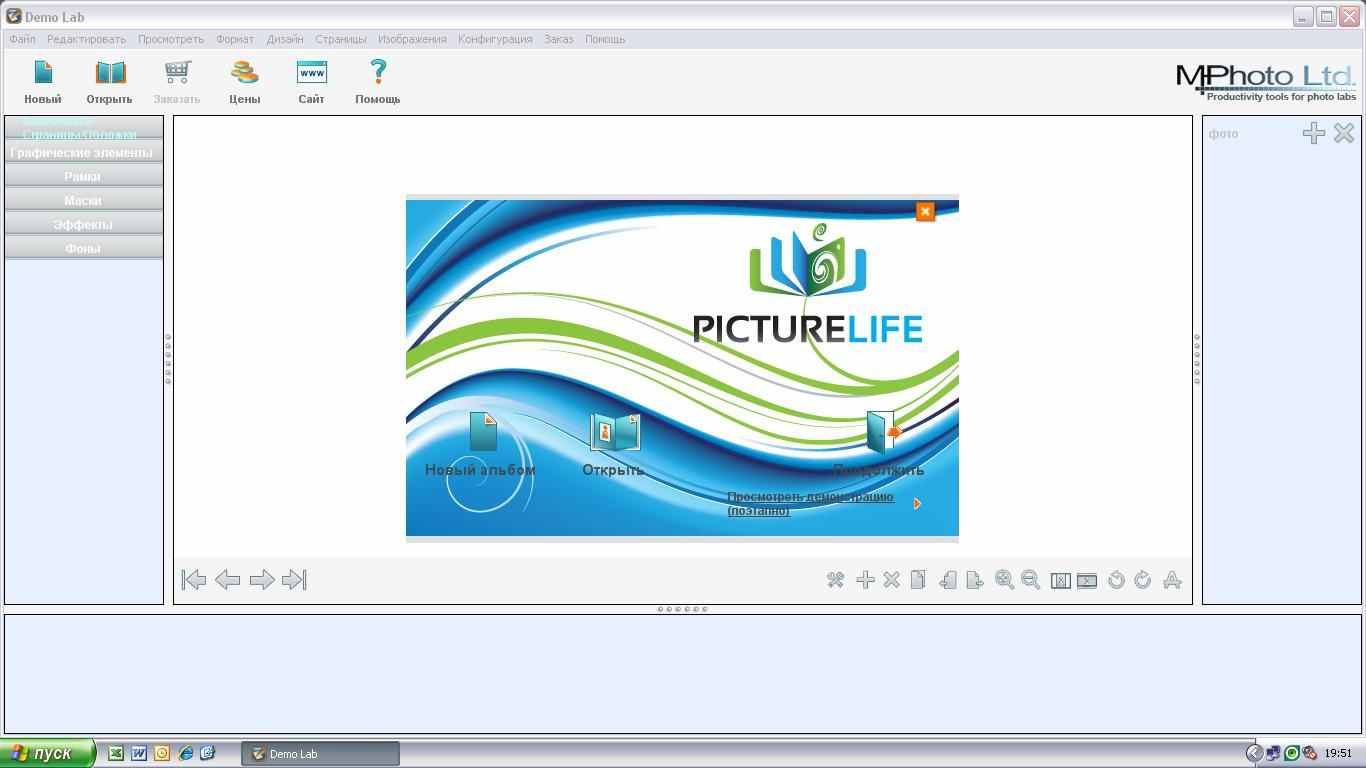Click the letter A text icon
Screen dimensions: 1366x768
click(x=1172, y=580)
